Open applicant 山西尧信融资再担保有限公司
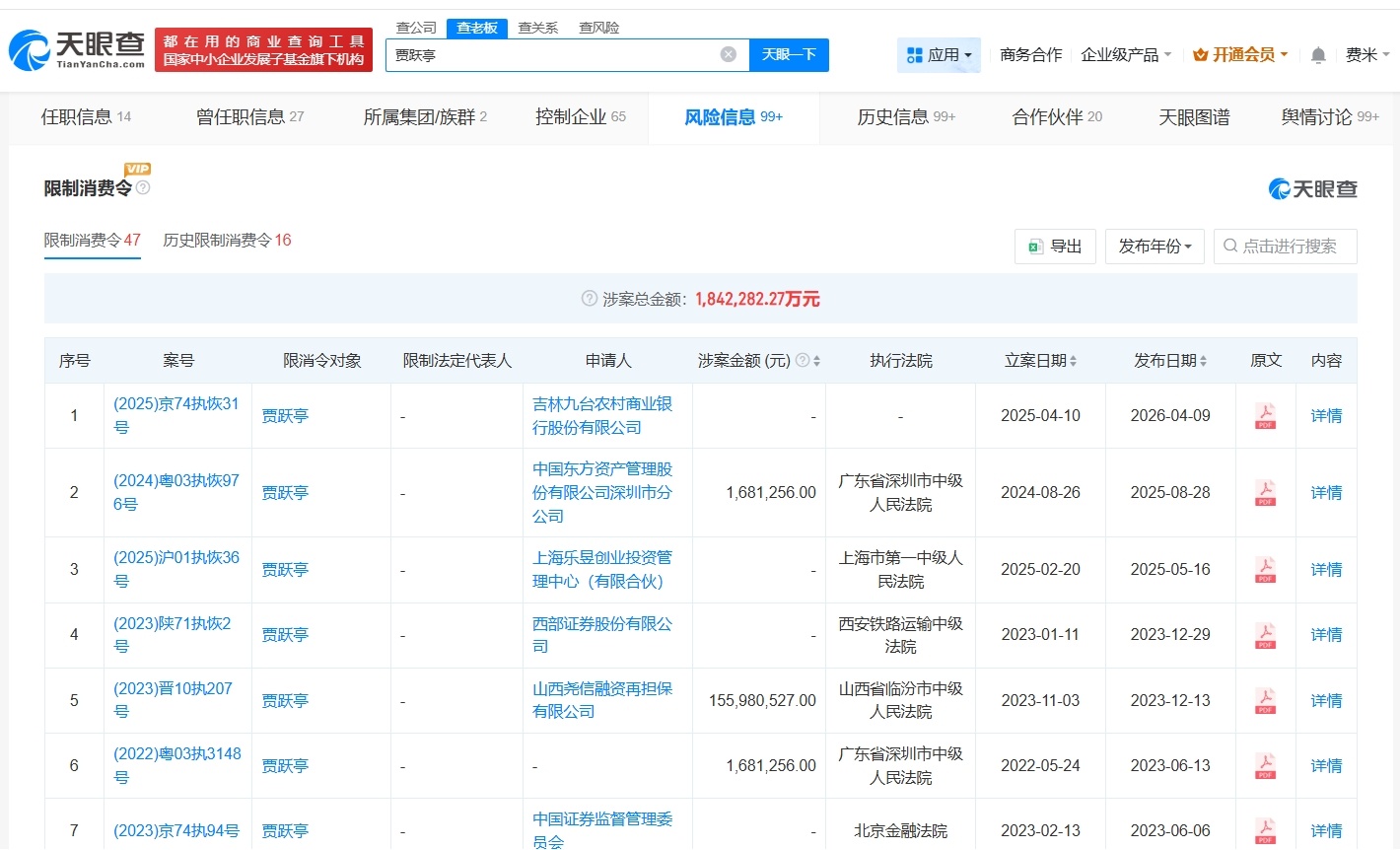 point(602,700)
